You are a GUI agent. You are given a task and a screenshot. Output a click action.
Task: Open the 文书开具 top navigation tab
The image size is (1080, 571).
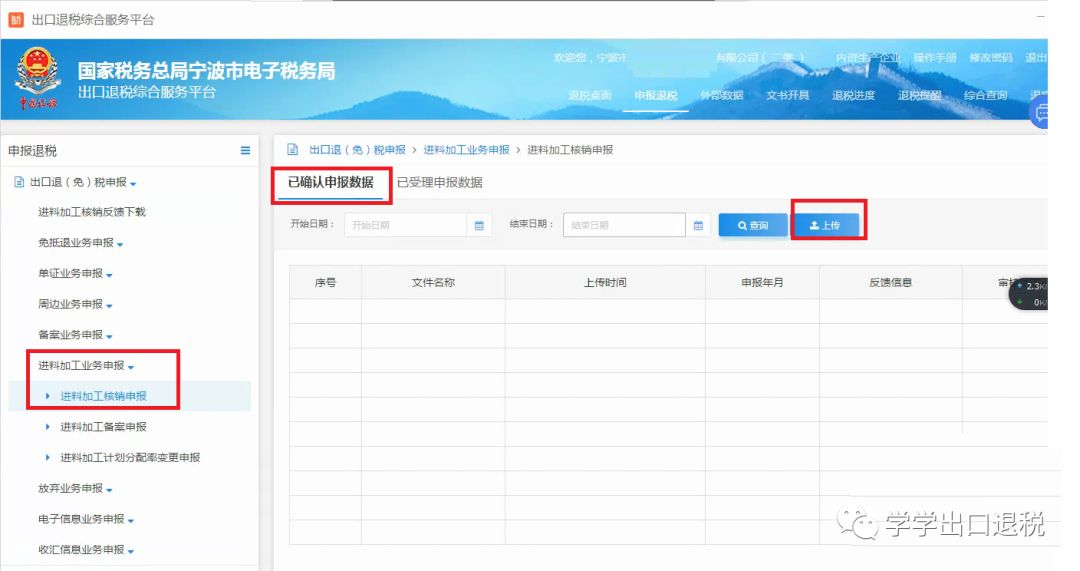tap(787, 96)
